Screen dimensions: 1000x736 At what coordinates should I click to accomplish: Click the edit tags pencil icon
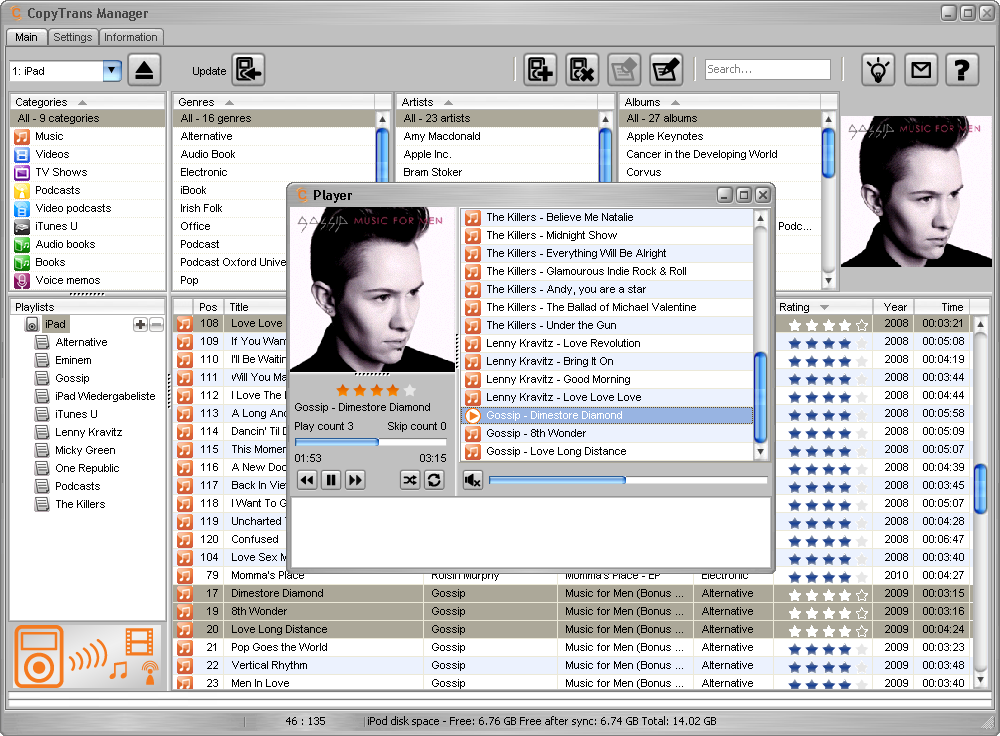tap(666, 70)
